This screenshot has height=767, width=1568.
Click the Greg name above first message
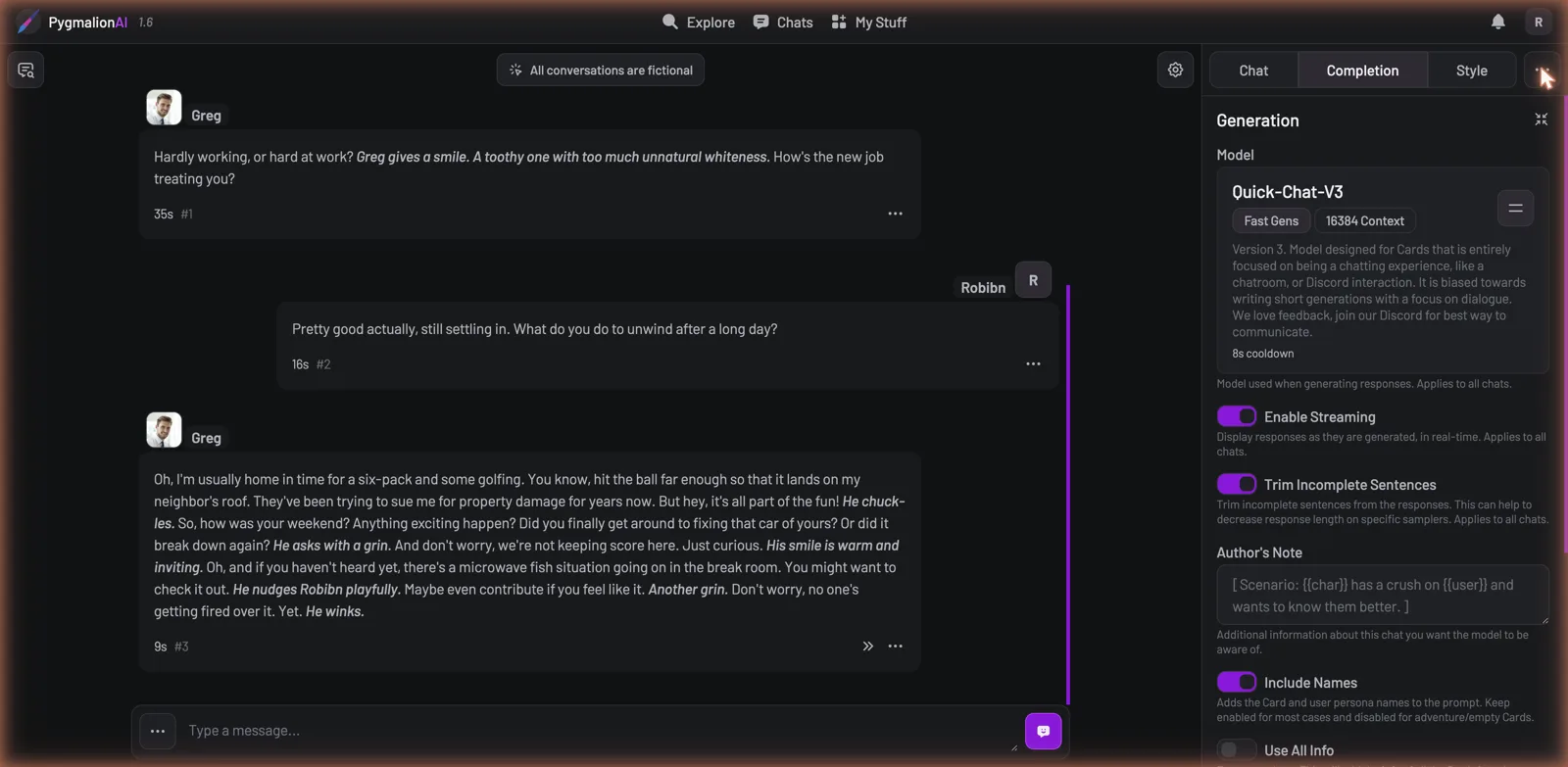pyautogui.click(x=206, y=116)
